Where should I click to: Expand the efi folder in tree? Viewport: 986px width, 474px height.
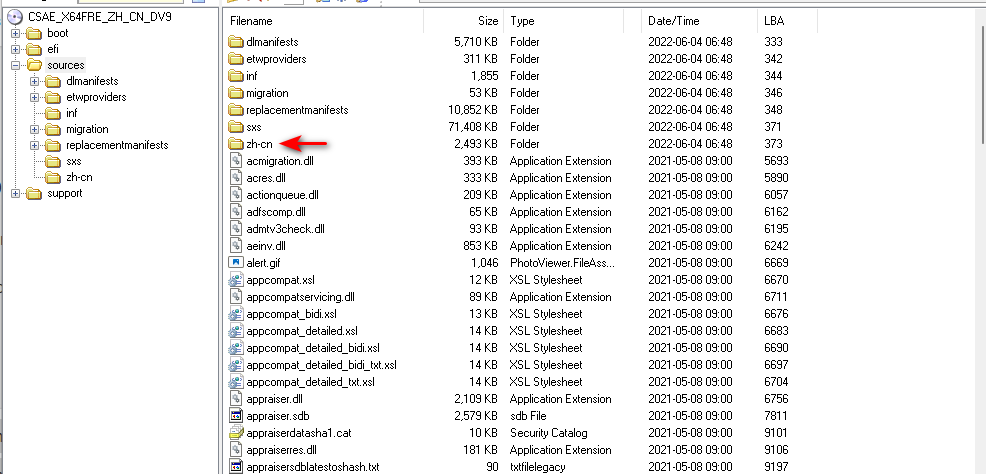[x=16, y=49]
